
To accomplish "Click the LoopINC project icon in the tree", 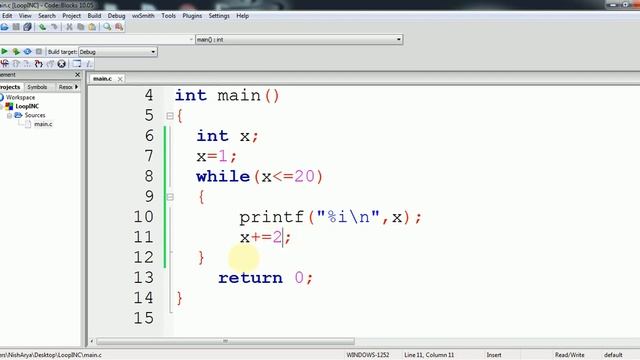I will coord(9,106).
